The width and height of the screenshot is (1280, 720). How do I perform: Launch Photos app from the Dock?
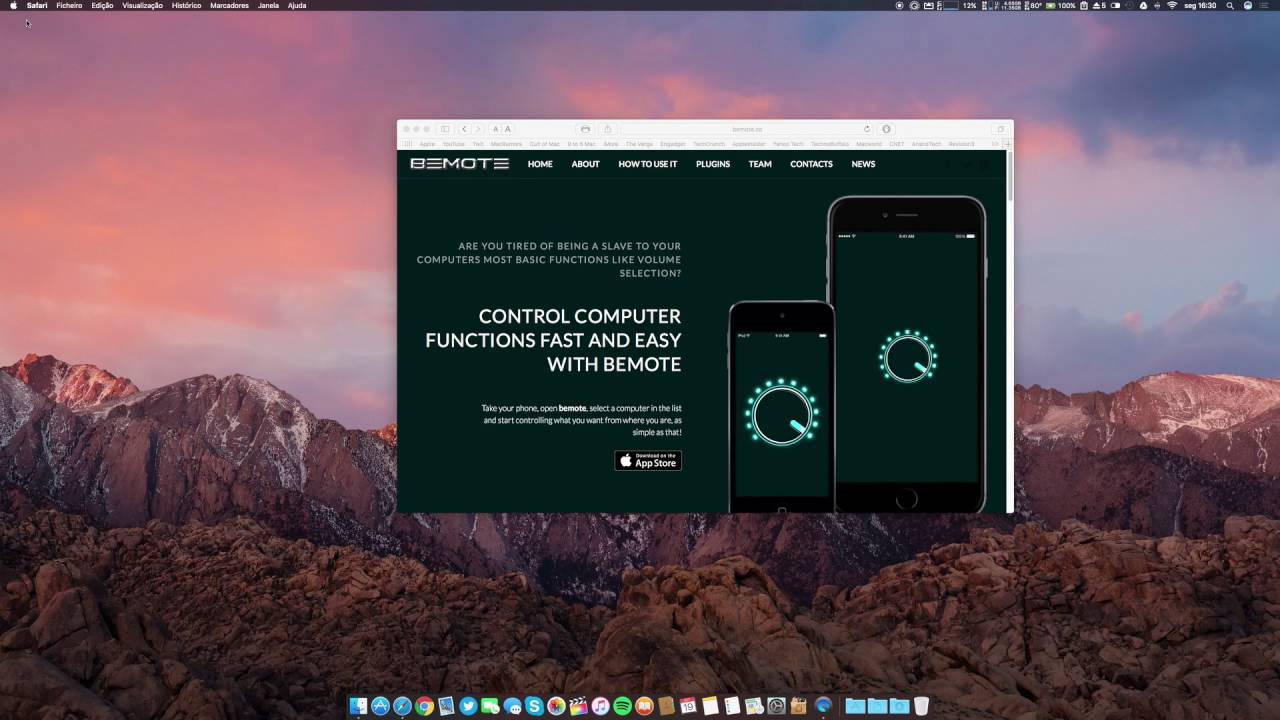point(556,706)
